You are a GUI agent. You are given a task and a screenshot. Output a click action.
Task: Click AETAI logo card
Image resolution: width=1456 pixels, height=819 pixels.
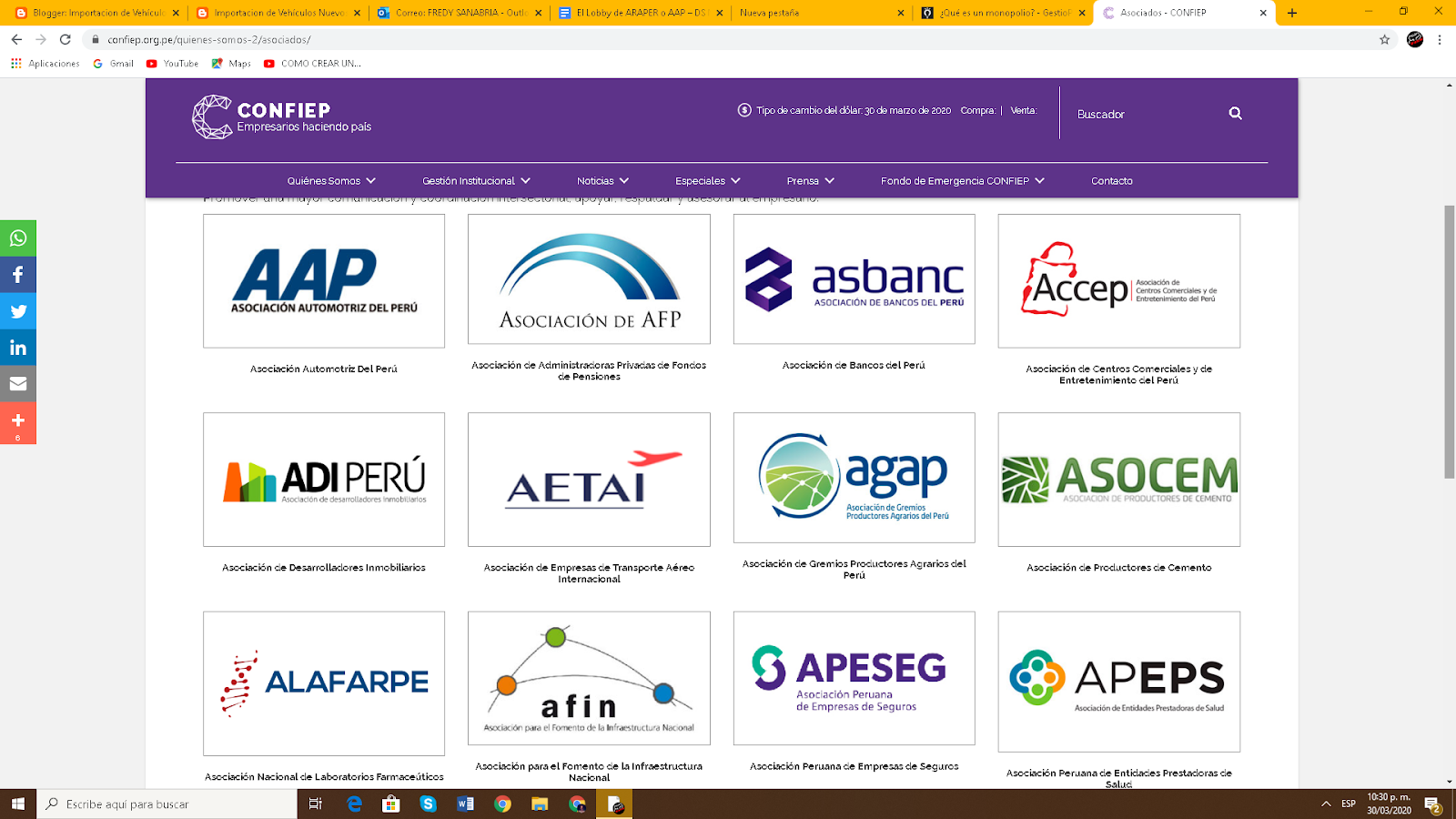(589, 480)
